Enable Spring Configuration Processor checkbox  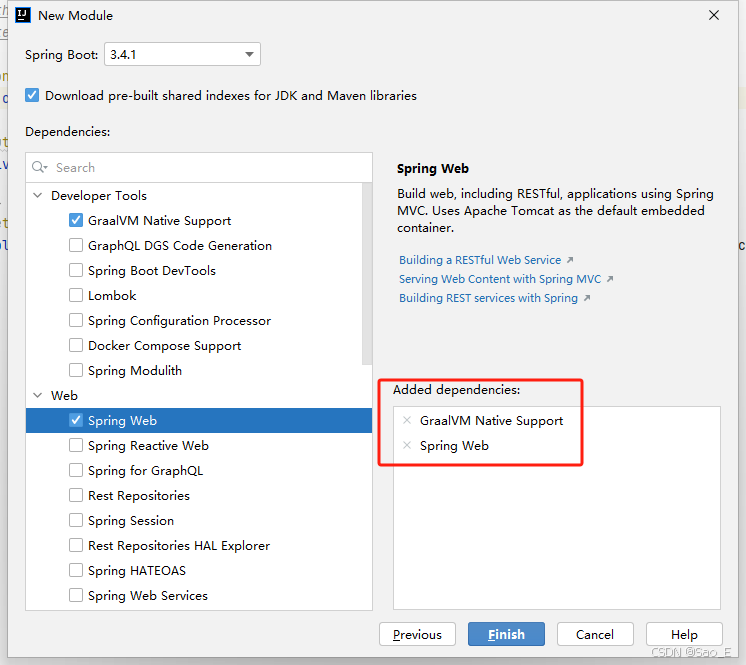(76, 320)
